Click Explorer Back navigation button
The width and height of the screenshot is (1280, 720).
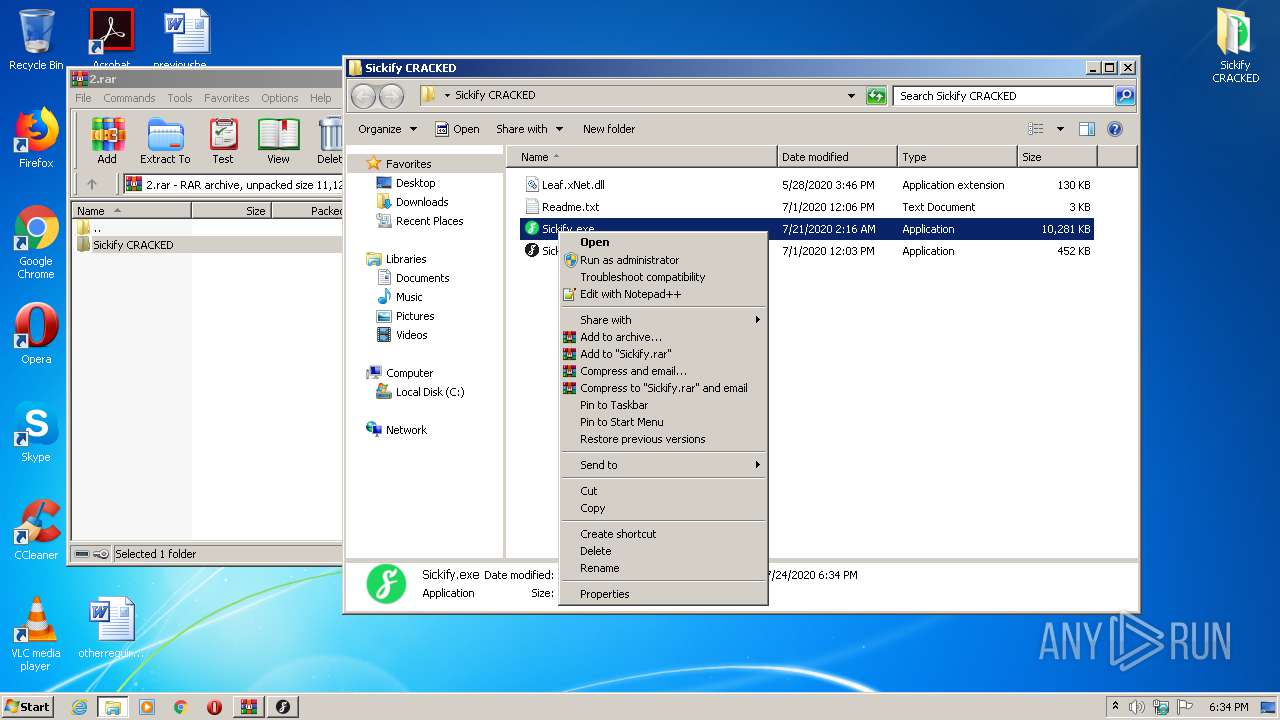(364, 96)
